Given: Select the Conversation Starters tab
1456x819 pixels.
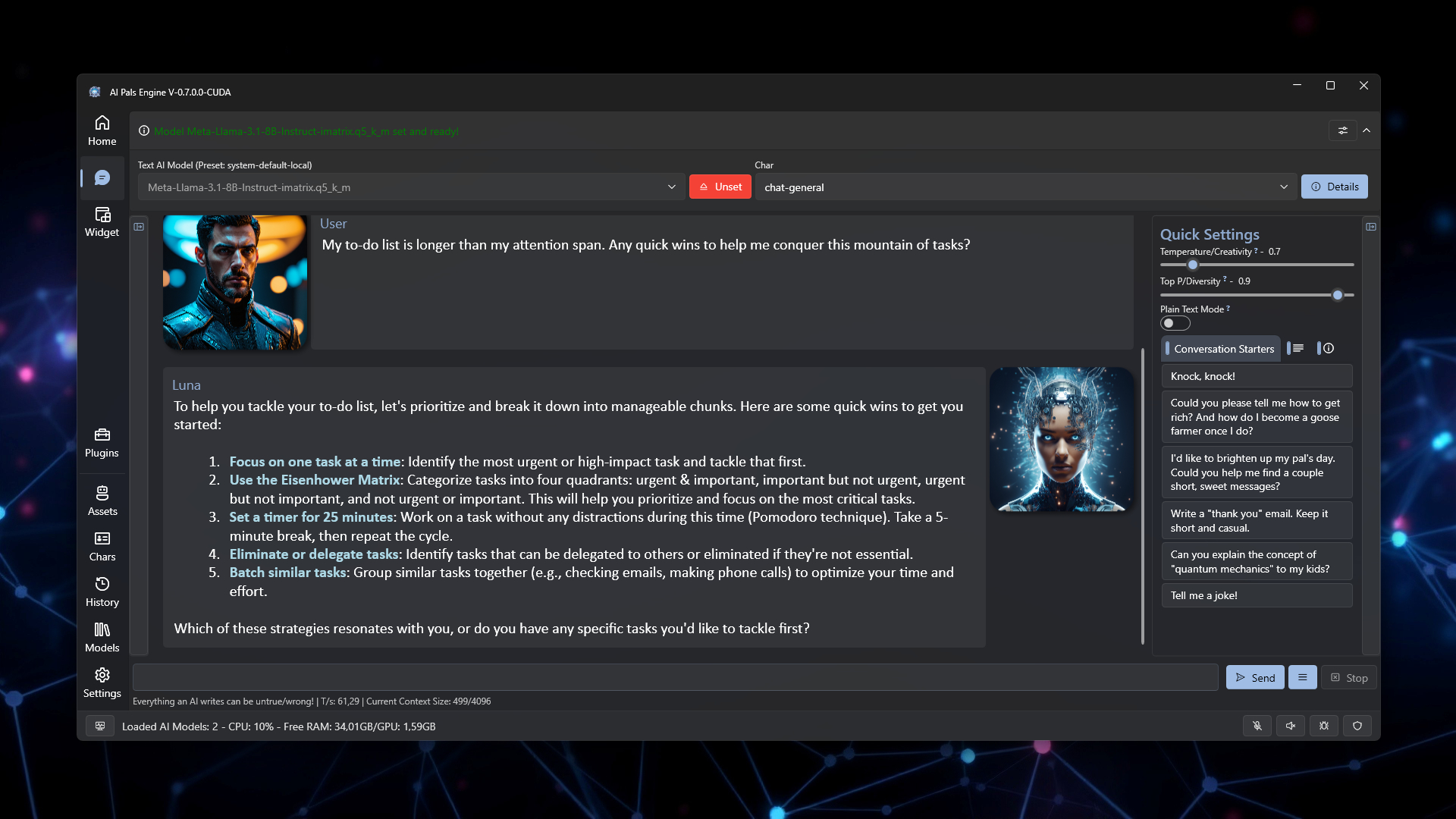Looking at the screenshot, I should pos(1222,349).
